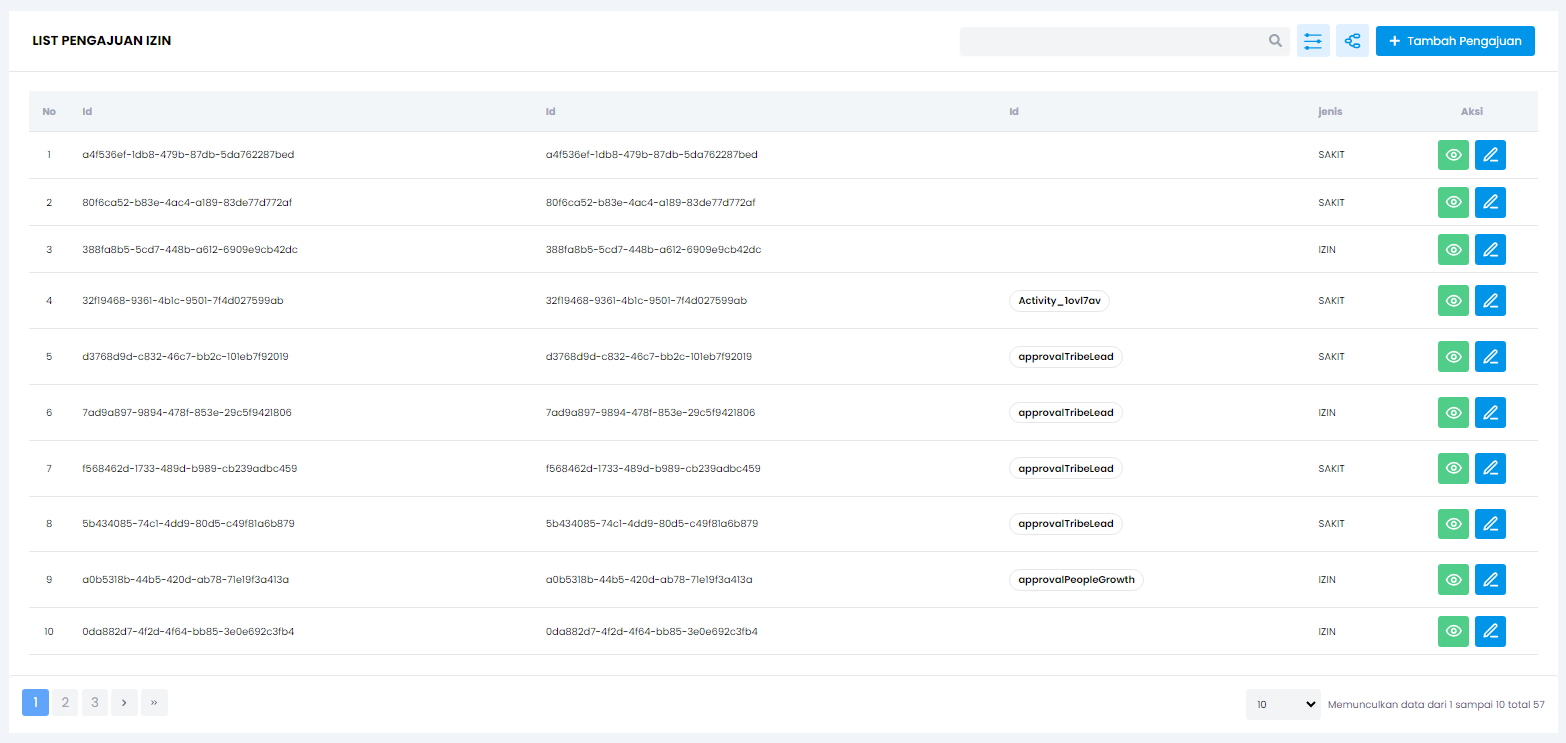Jump to last page double arrow

pos(154,703)
